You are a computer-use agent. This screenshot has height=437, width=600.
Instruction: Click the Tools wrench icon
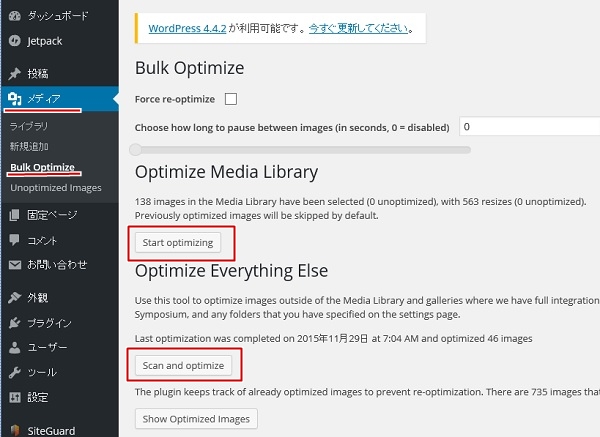pyautogui.click(x=15, y=372)
